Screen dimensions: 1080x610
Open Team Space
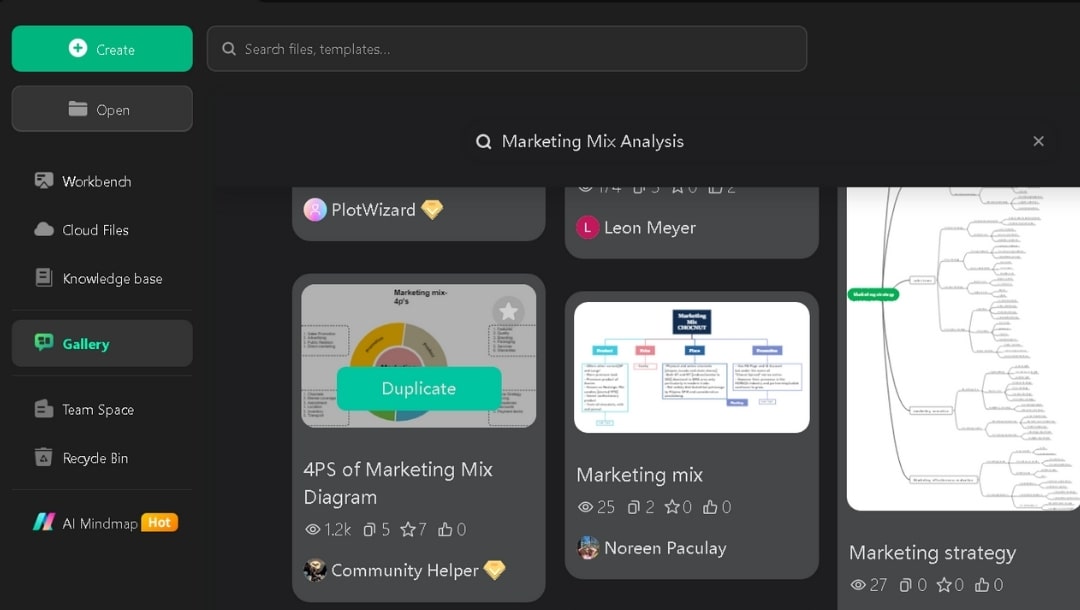[99, 409]
